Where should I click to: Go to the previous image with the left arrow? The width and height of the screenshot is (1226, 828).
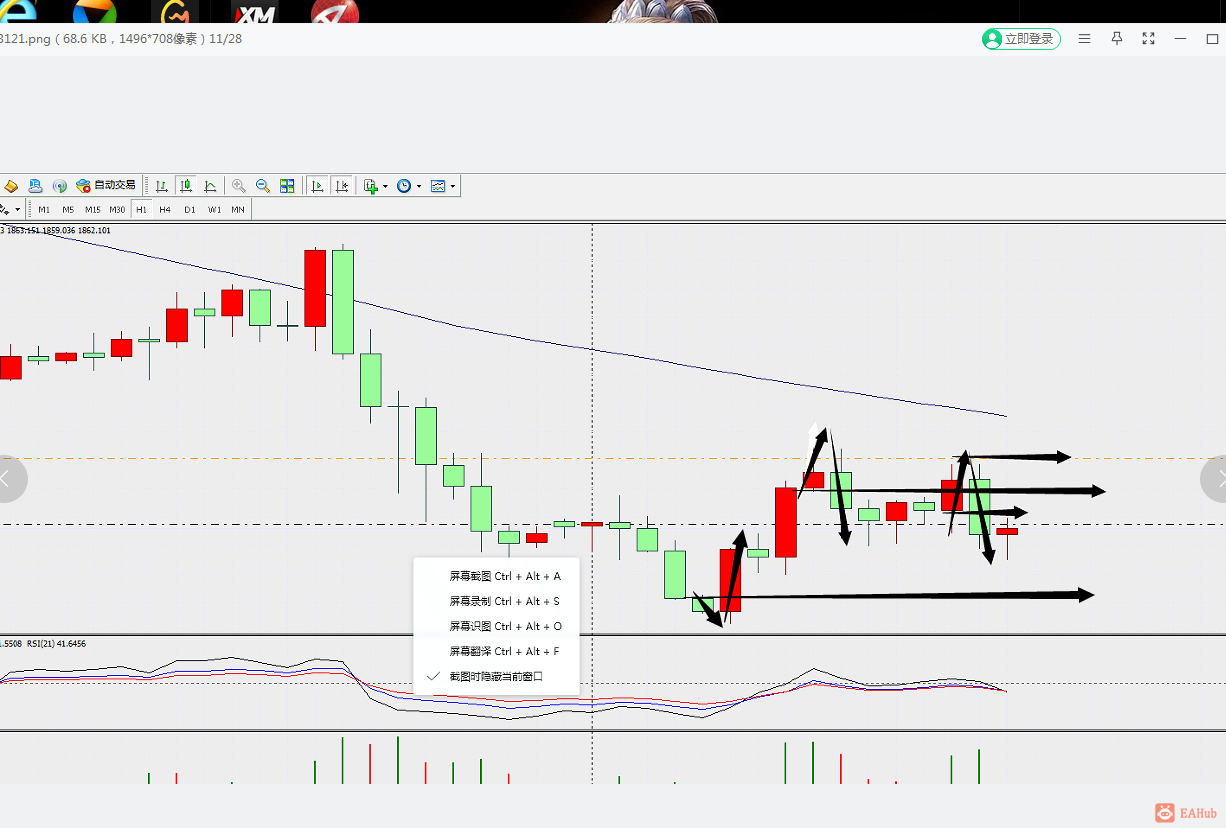tap(9, 479)
